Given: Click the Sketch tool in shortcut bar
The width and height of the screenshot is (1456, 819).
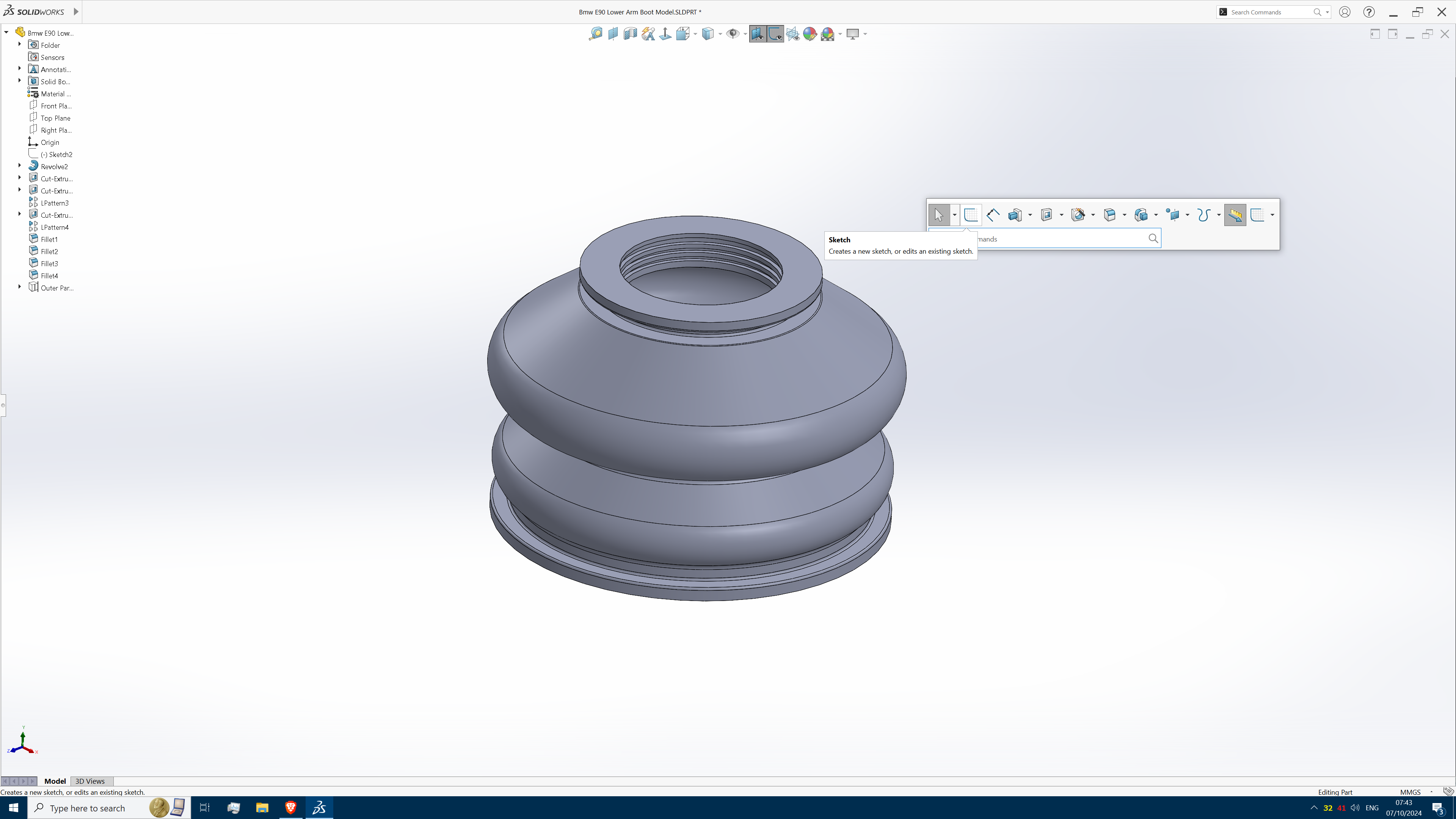Looking at the screenshot, I should 971,215.
